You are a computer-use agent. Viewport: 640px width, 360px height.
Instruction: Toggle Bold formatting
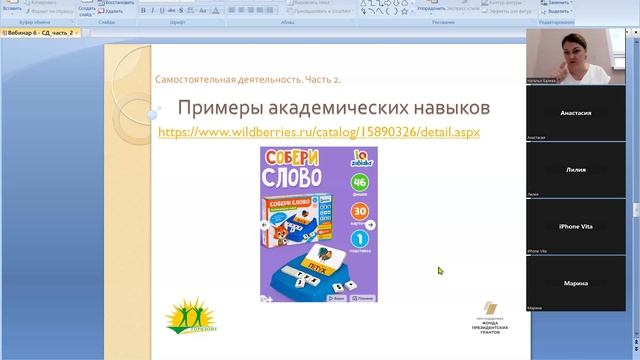[143, 11]
